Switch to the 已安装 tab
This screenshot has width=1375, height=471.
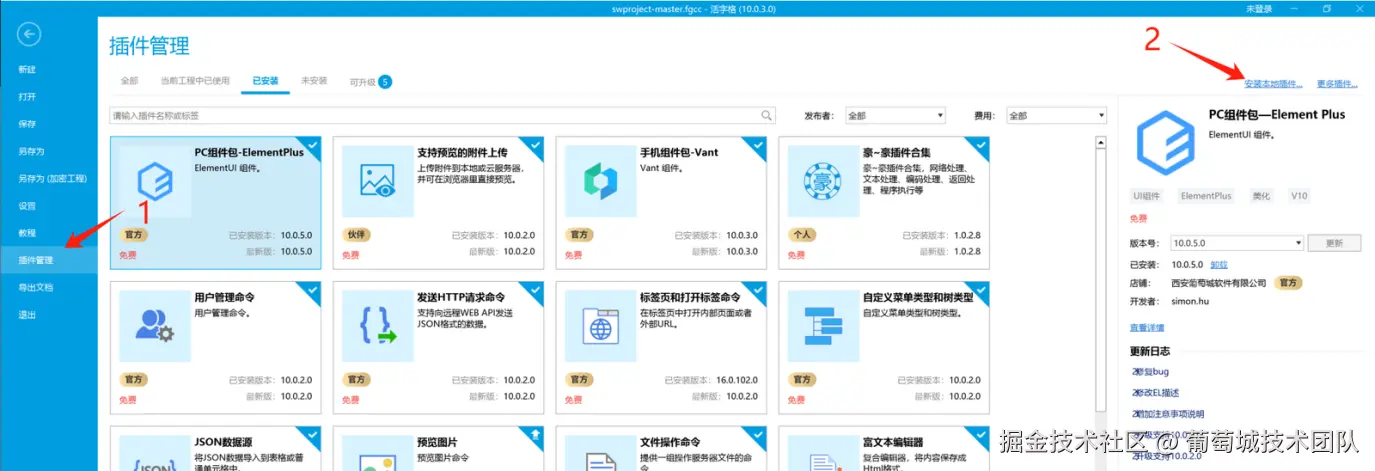[x=265, y=81]
